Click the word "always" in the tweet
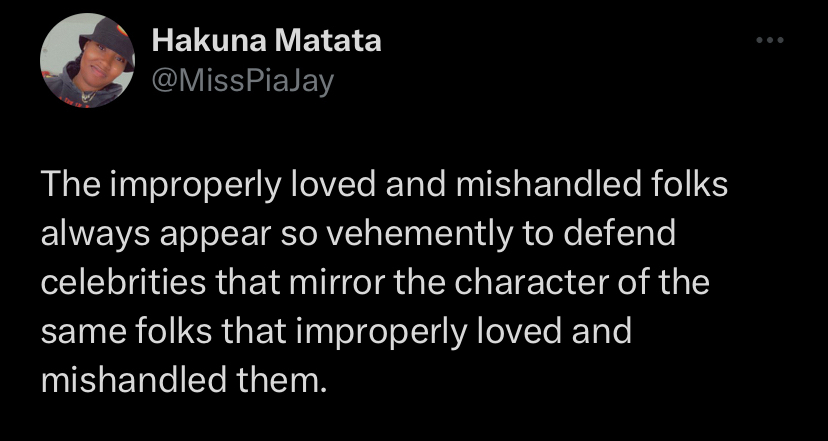Image resolution: width=828 pixels, height=441 pixels. [x=92, y=233]
